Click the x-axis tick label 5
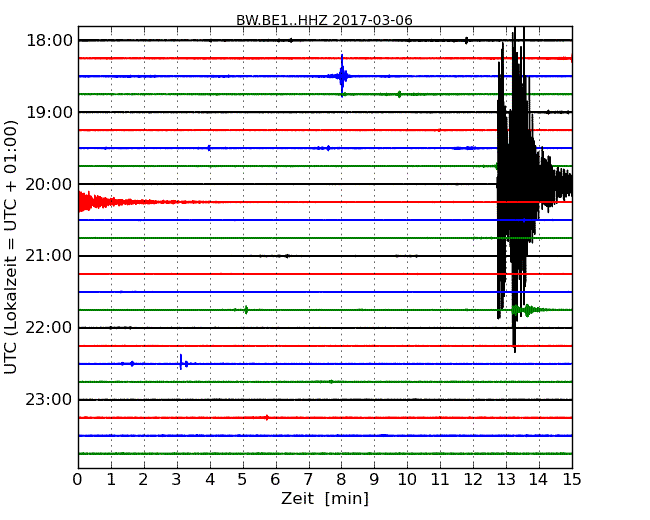Screen dimensions: 650x520 point(243,480)
